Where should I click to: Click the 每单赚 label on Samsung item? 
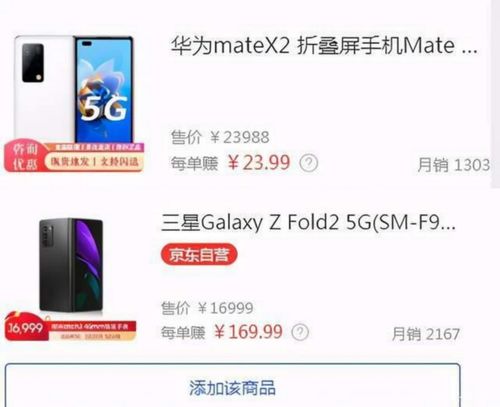coord(183,332)
